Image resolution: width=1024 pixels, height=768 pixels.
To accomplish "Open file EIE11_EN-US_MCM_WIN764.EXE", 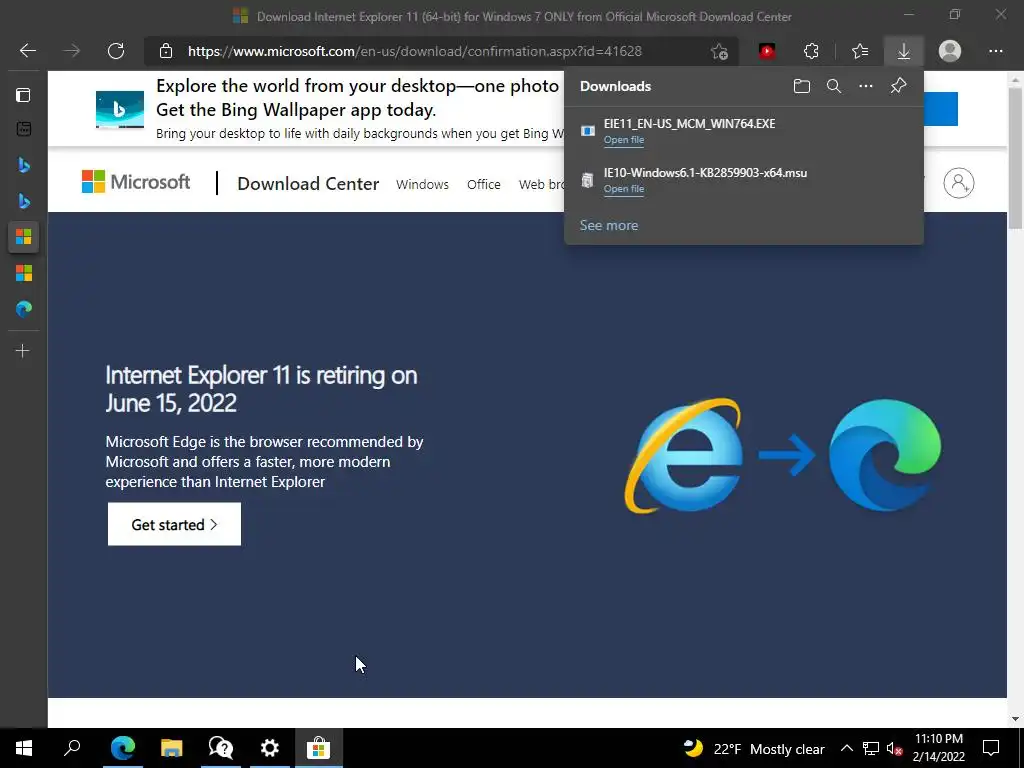I will pyautogui.click(x=624, y=140).
